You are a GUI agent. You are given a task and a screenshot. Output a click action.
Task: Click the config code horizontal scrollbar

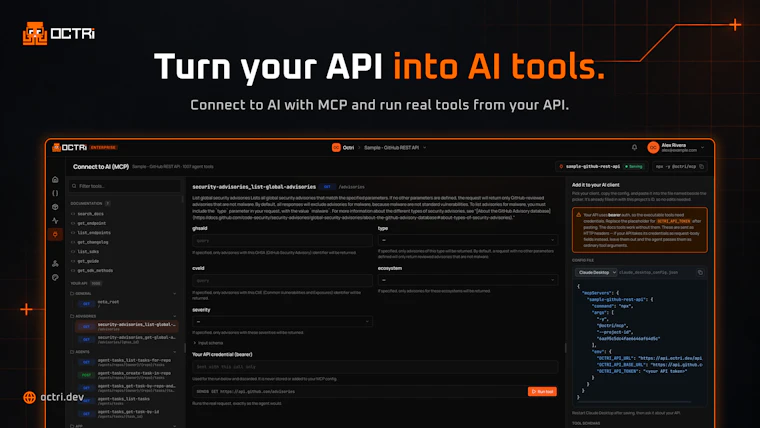[635, 402]
